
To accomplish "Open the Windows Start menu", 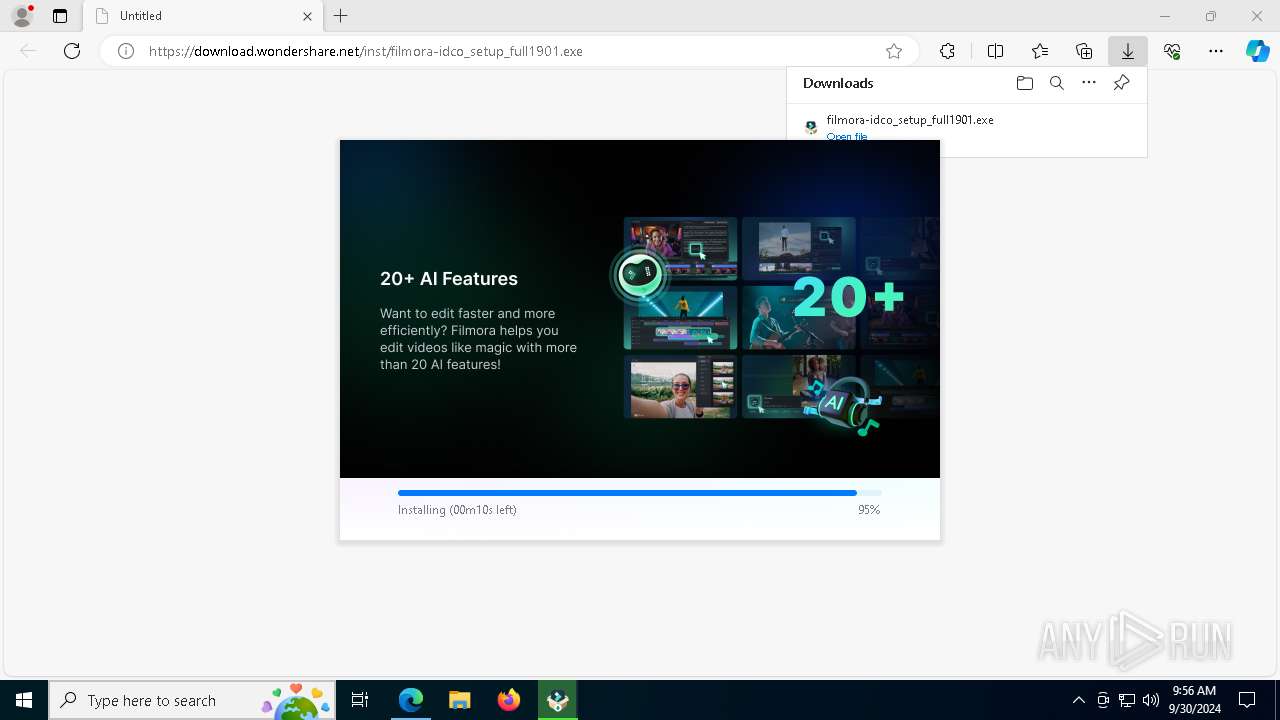I will (x=24, y=700).
